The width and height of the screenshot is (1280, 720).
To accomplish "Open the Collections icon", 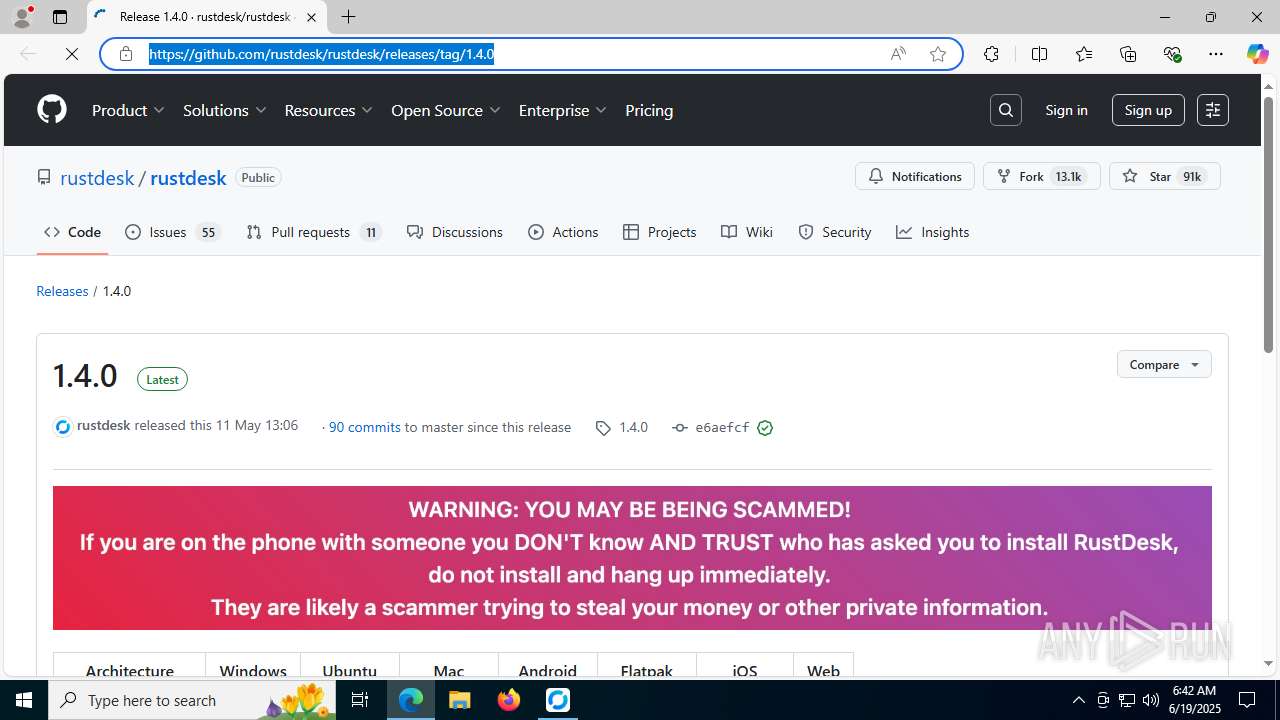I will point(1128,54).
